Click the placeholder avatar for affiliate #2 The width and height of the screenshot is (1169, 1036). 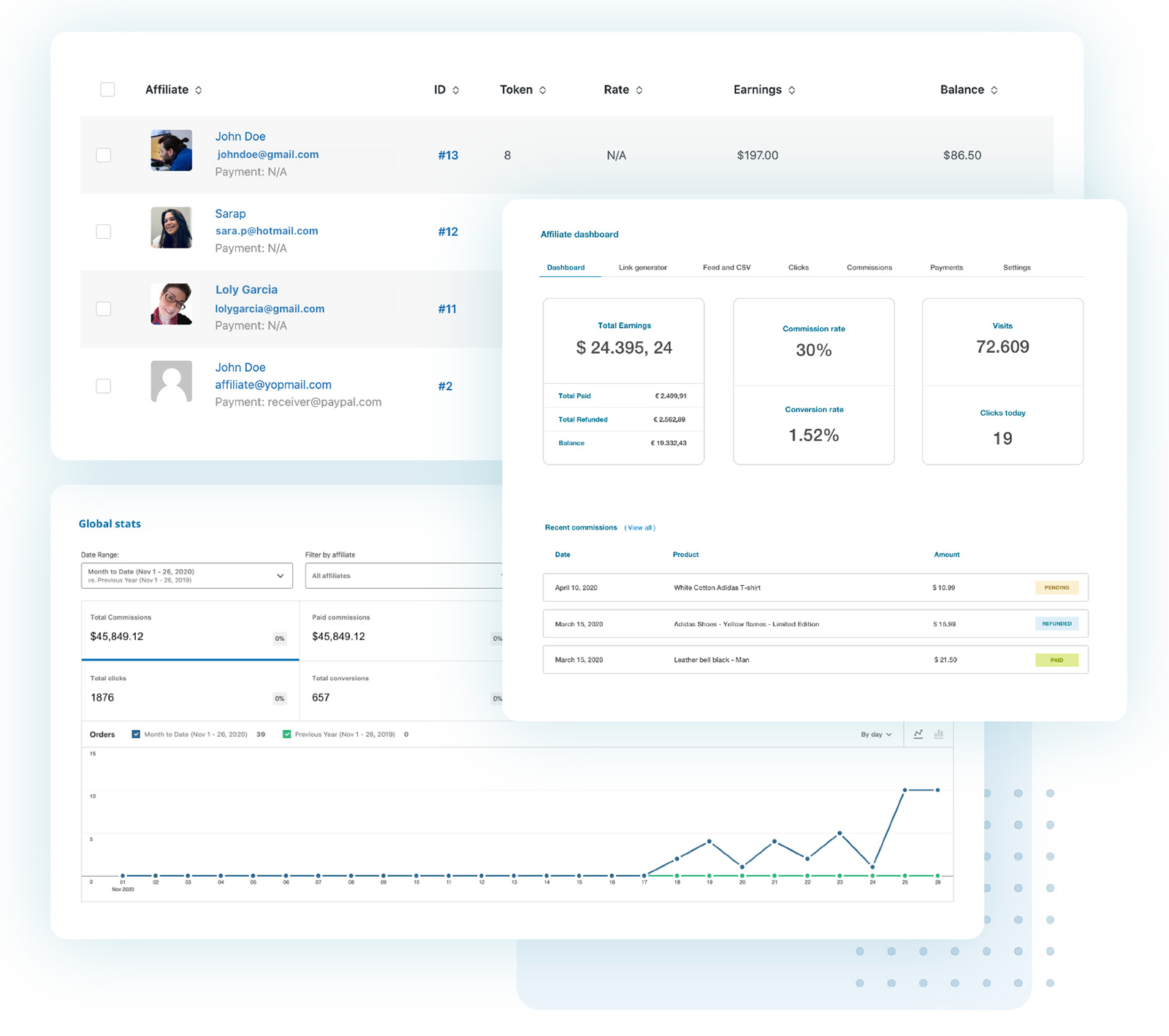pyautogui.click(x=171, y=381)
